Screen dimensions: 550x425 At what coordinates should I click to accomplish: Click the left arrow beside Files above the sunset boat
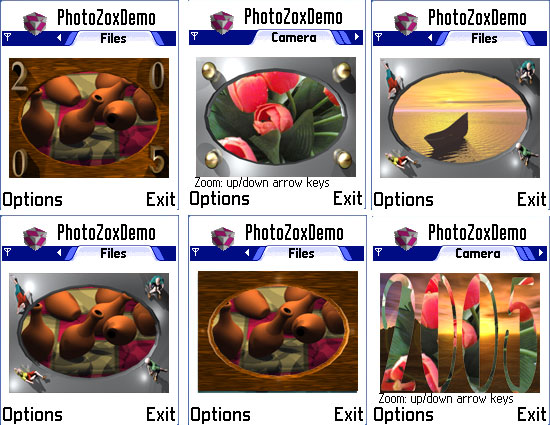(x=430, y=37)
